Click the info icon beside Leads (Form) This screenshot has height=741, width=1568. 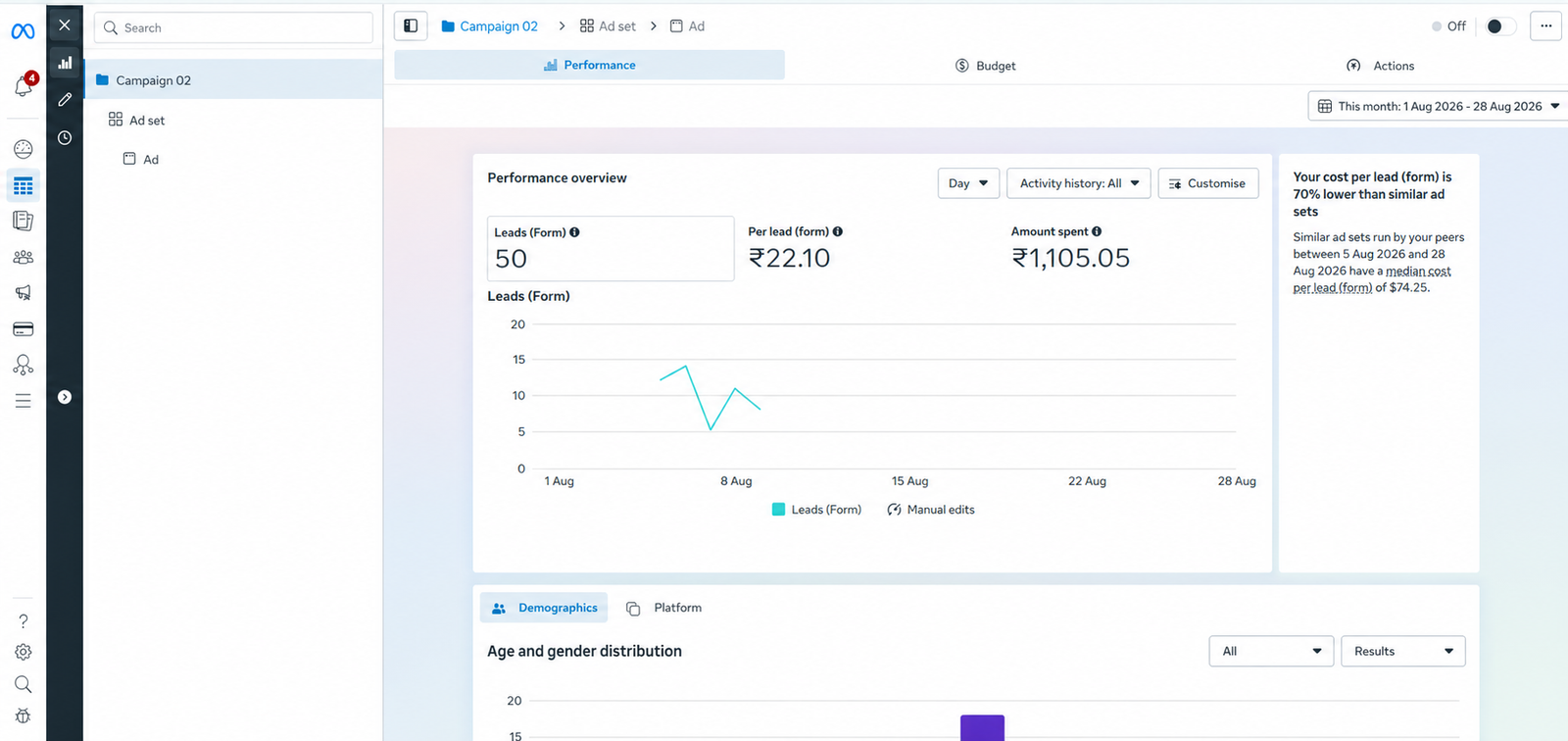click(574, 232)
